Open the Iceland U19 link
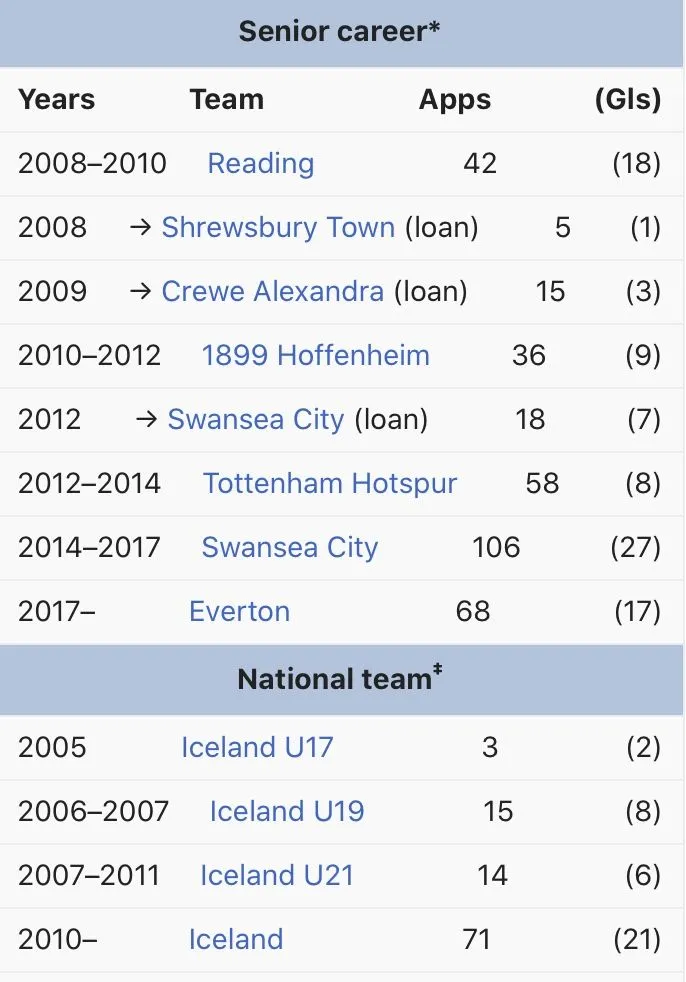This screenshot has height=982, width=686. pos(287,812)
